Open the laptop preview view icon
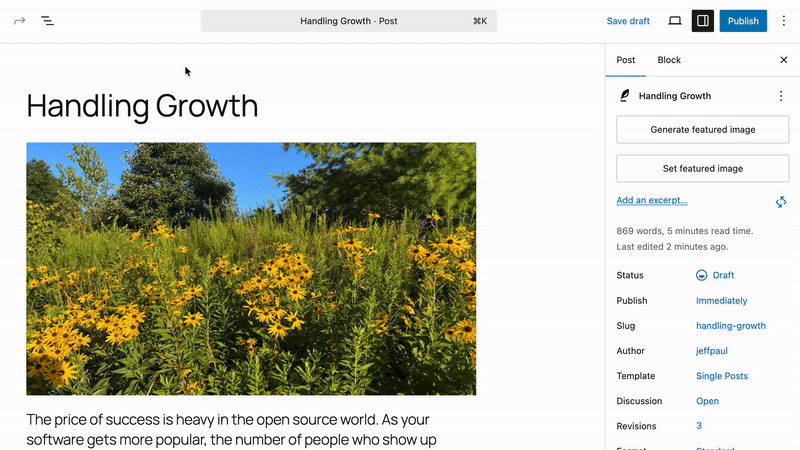The width and height of the screenshot is (800, 450). point(675,21)
